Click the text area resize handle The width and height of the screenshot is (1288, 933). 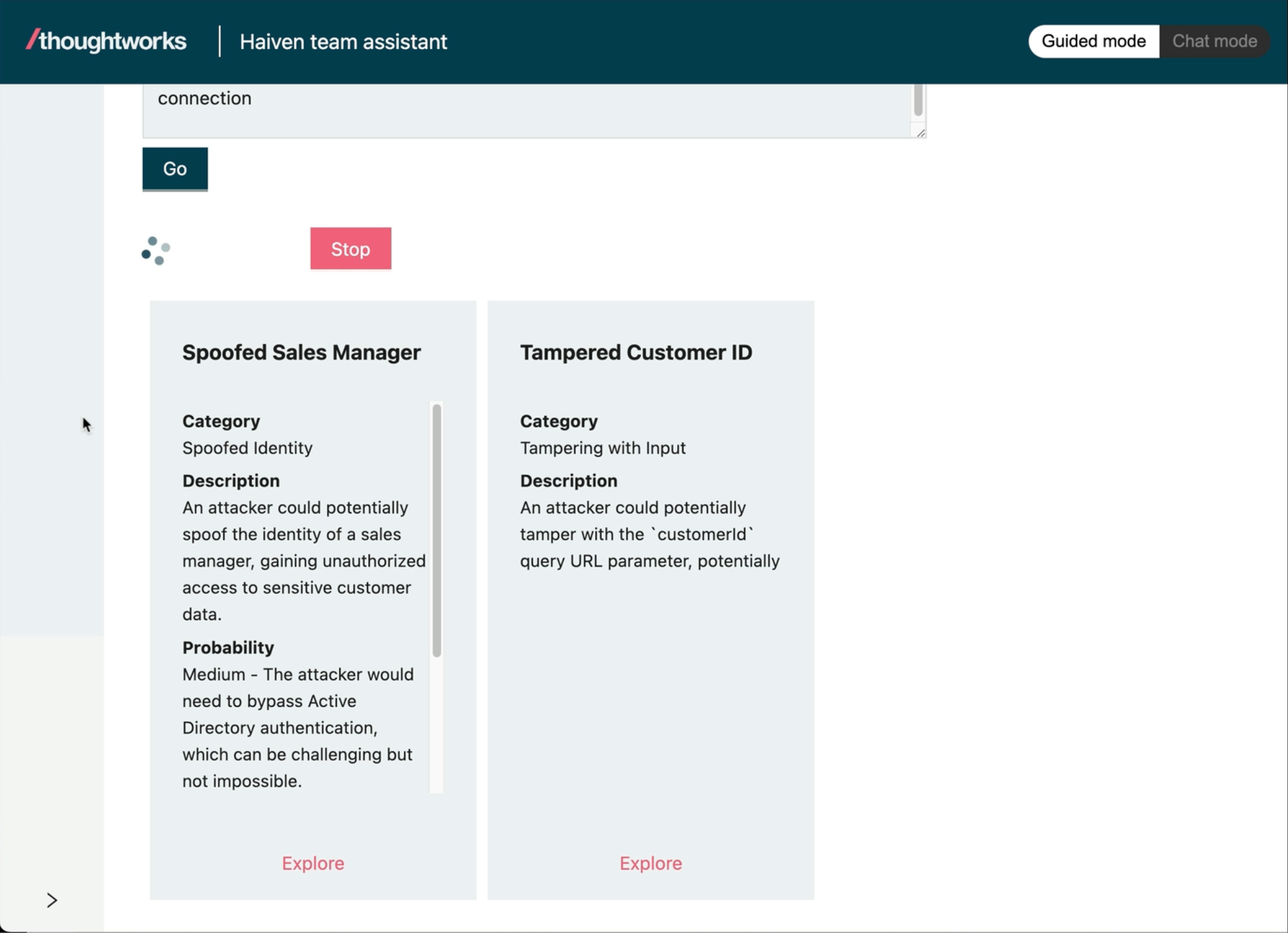point(920,133)
